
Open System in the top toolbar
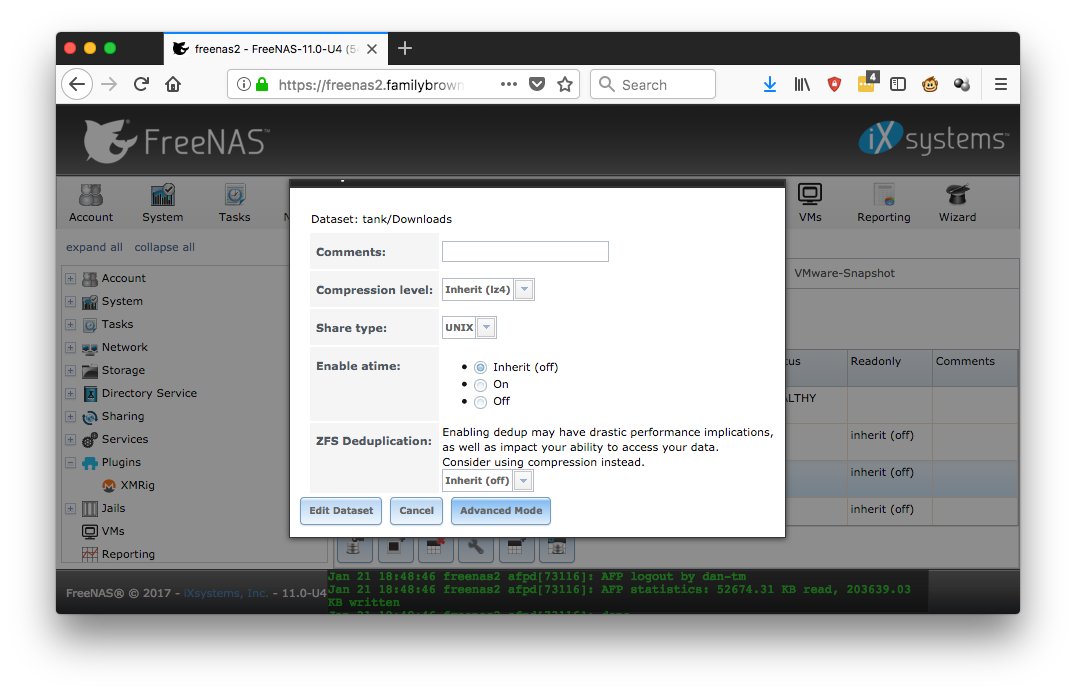163,203
